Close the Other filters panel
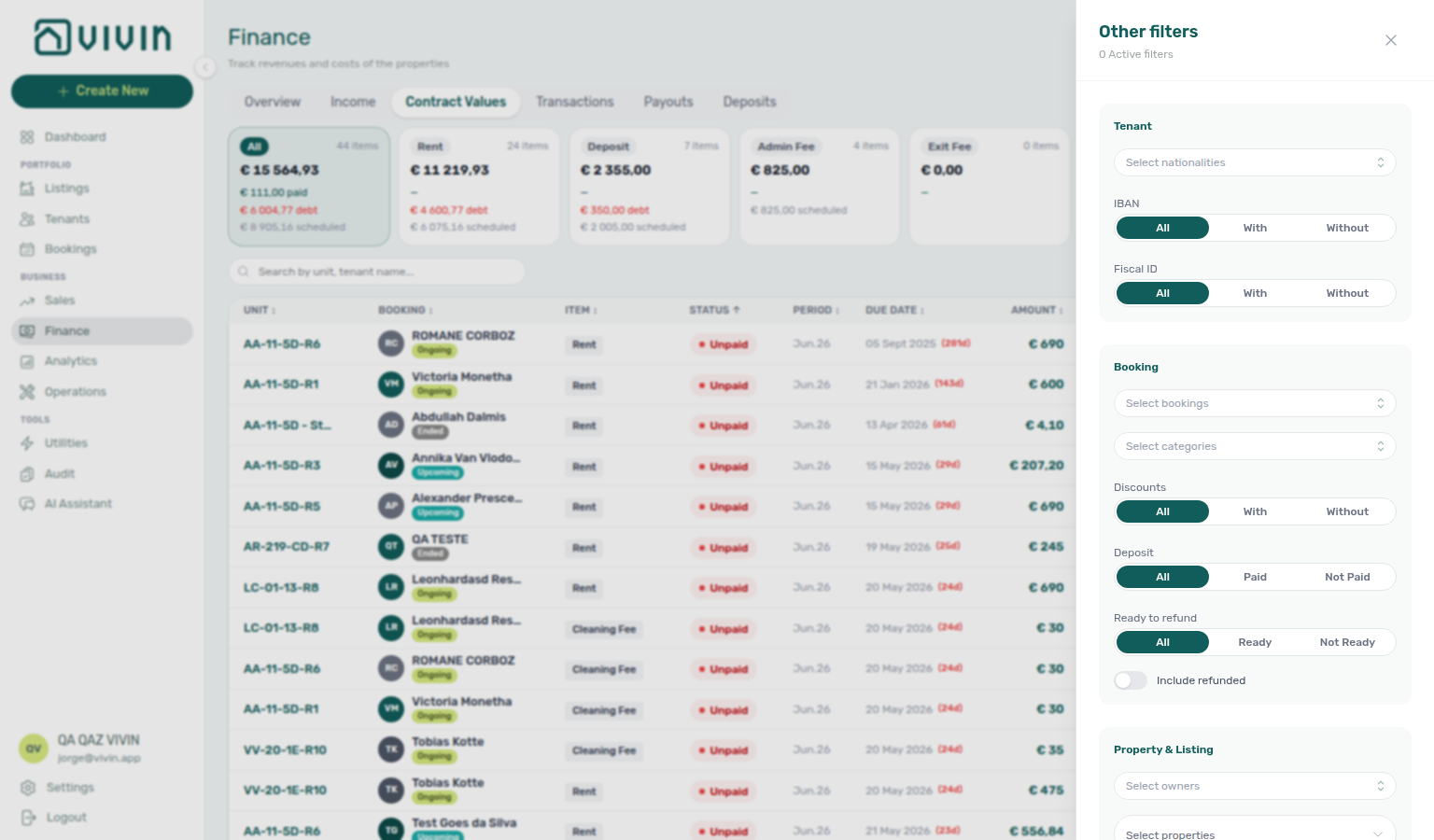The height and width of the screenshot is (840, 1434). coord(1391,40)
